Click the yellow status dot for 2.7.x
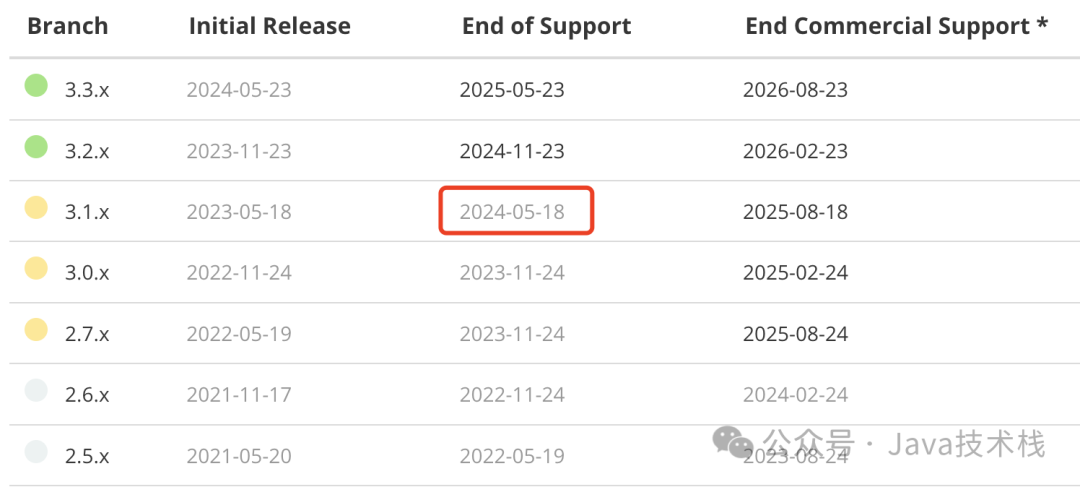Screen dimensions: 1080x487 click(x=36, y=329)
